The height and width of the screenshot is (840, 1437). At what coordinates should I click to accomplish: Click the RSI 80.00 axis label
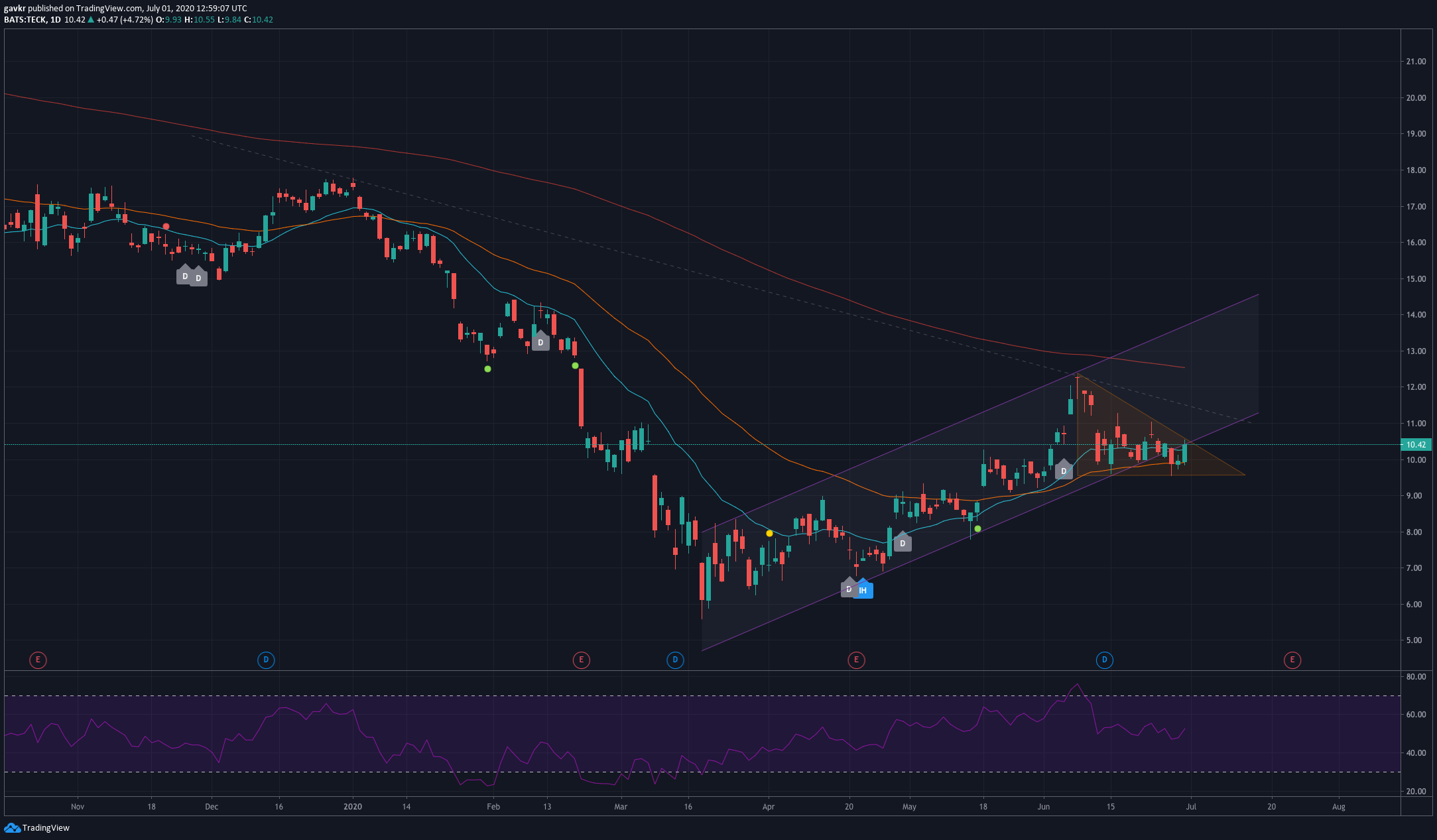tap(1416, 677)
